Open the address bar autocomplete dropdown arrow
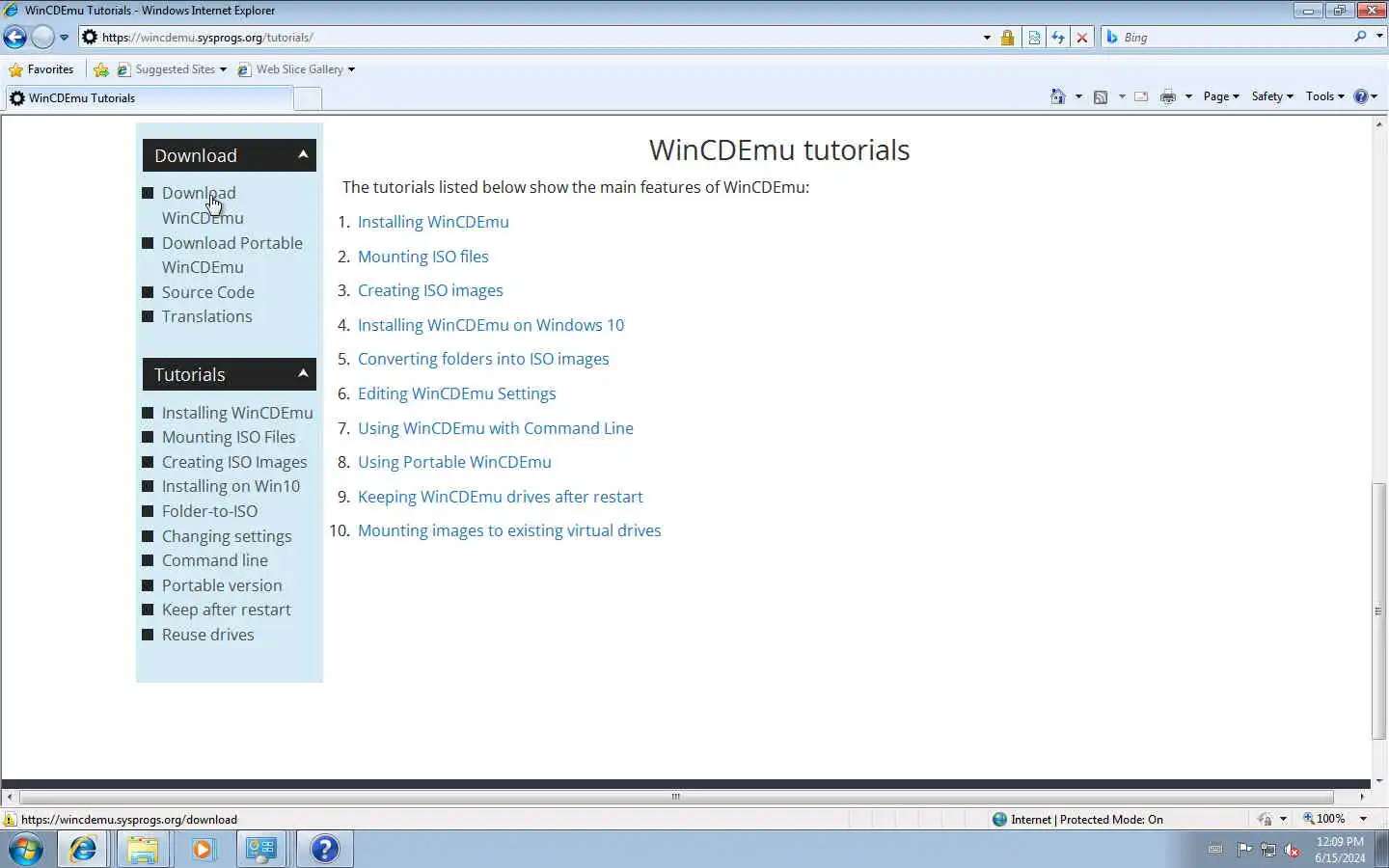Image resolution: width=1389 pixels, height=868 pixels. coord(987,38)
